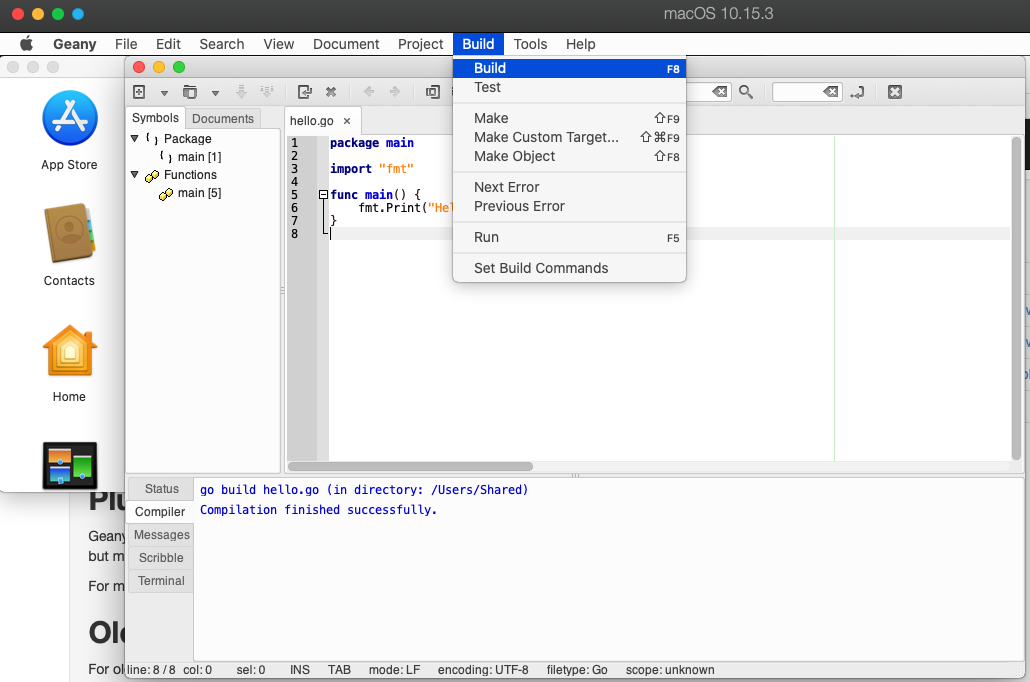Viewport: 1030px width, 682px height.
Task: Open the Apple menu
Action: tap(26, 44)
